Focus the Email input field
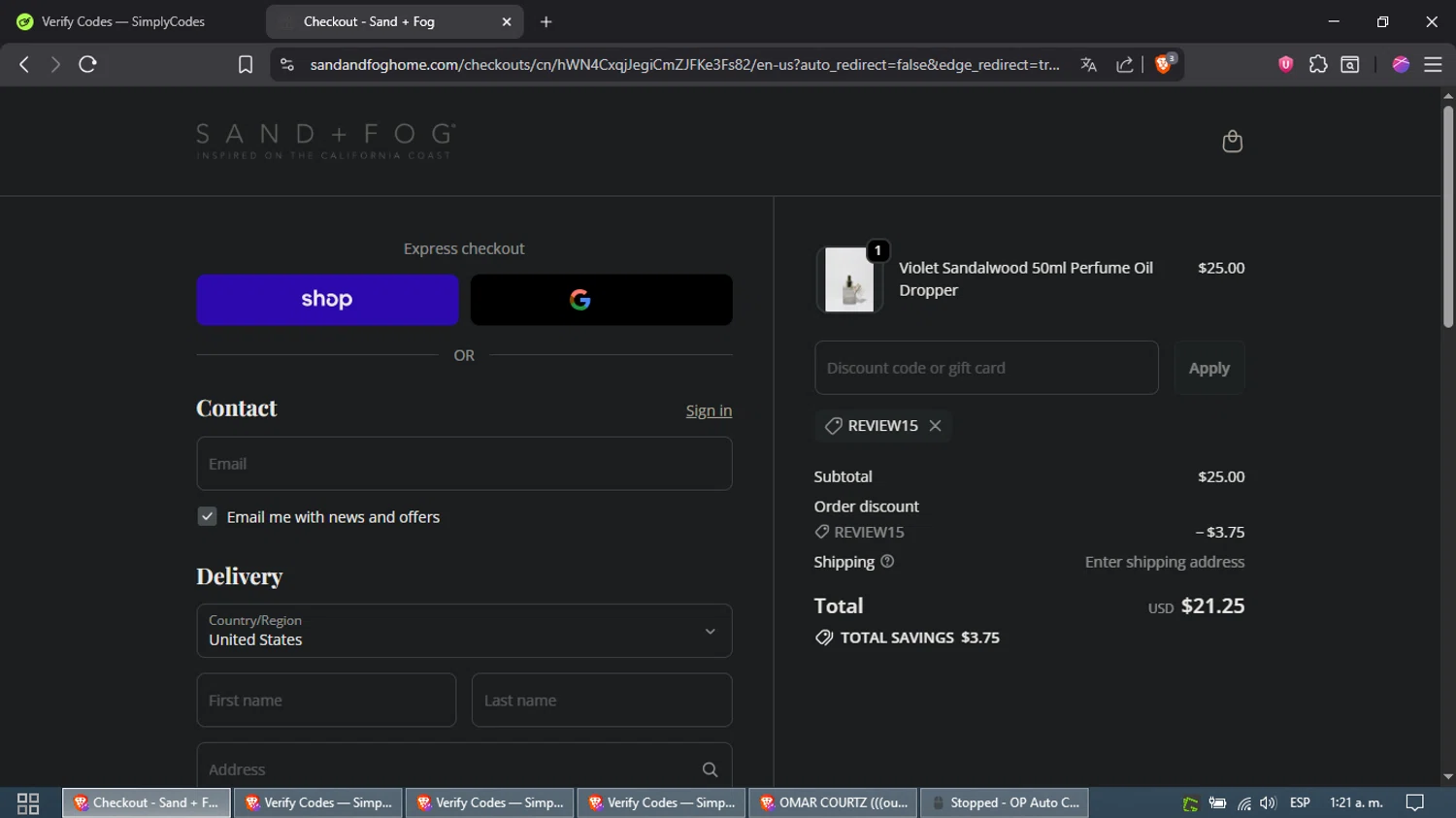The height and width of the screenshot is (818, 1456). (464, 464)
